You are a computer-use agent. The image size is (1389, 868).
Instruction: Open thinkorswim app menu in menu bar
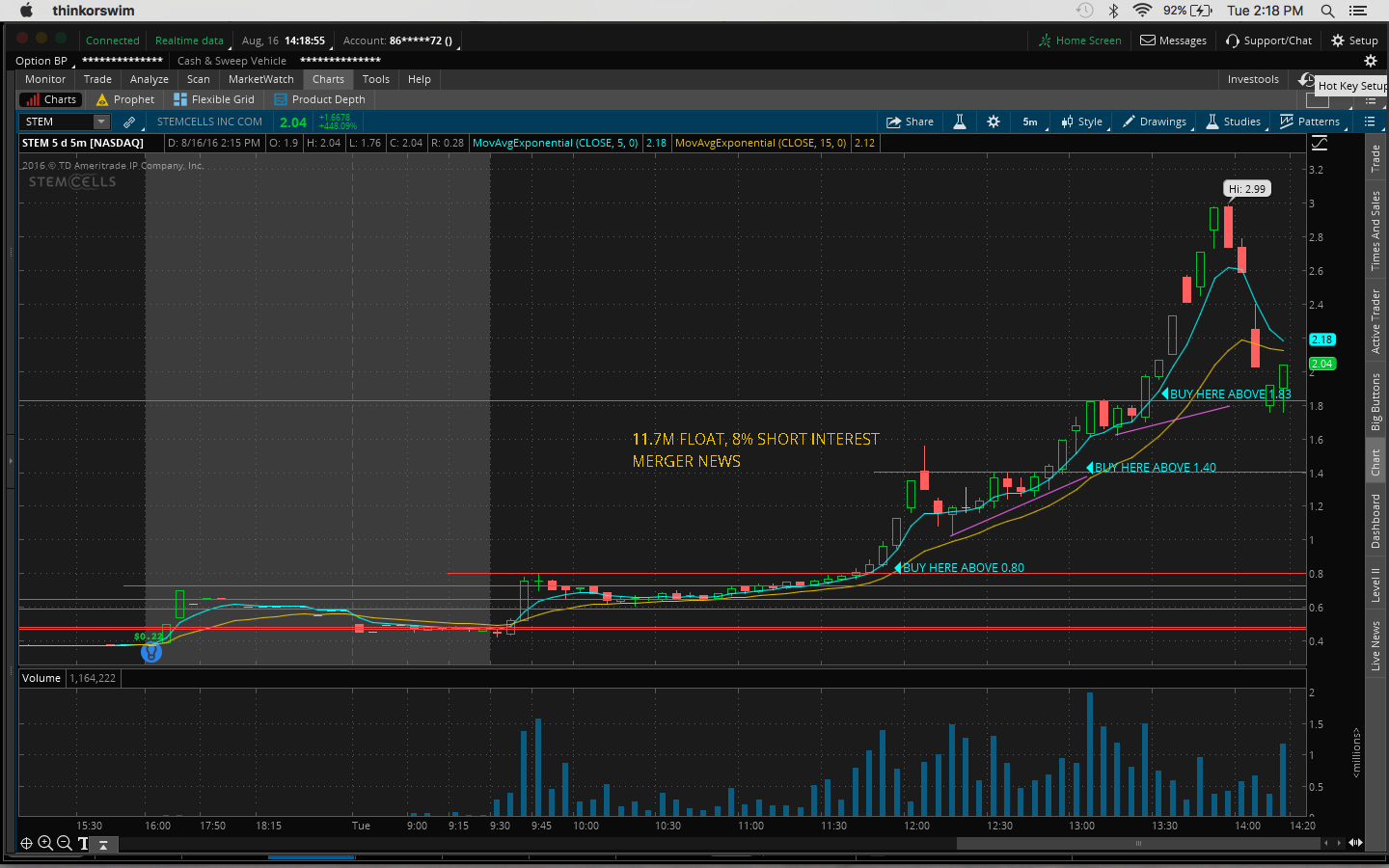94,11
